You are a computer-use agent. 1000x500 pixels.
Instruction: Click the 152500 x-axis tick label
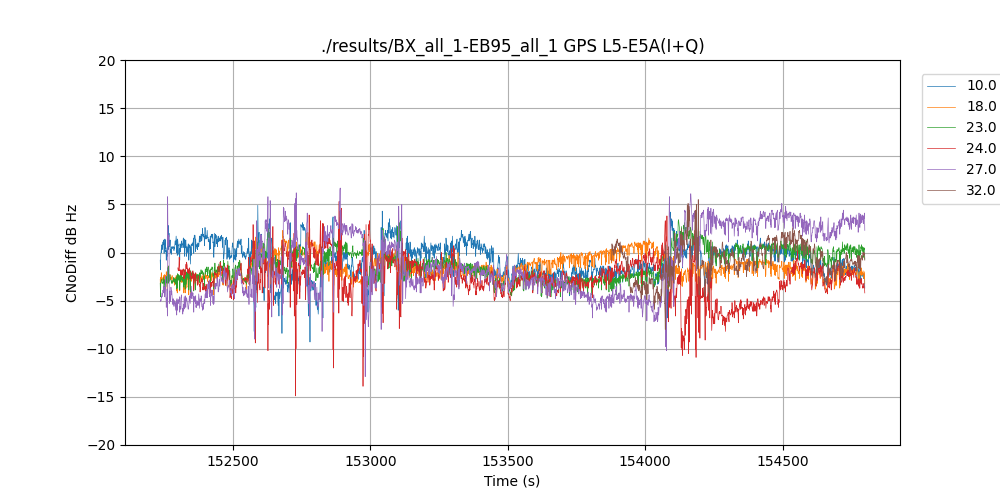click(233, 462)
